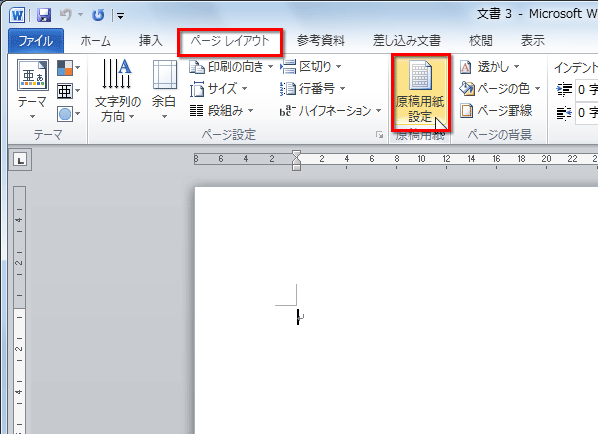Open the ファイル tab
Viewport: 598px width, 434px height.
[36, 41]
